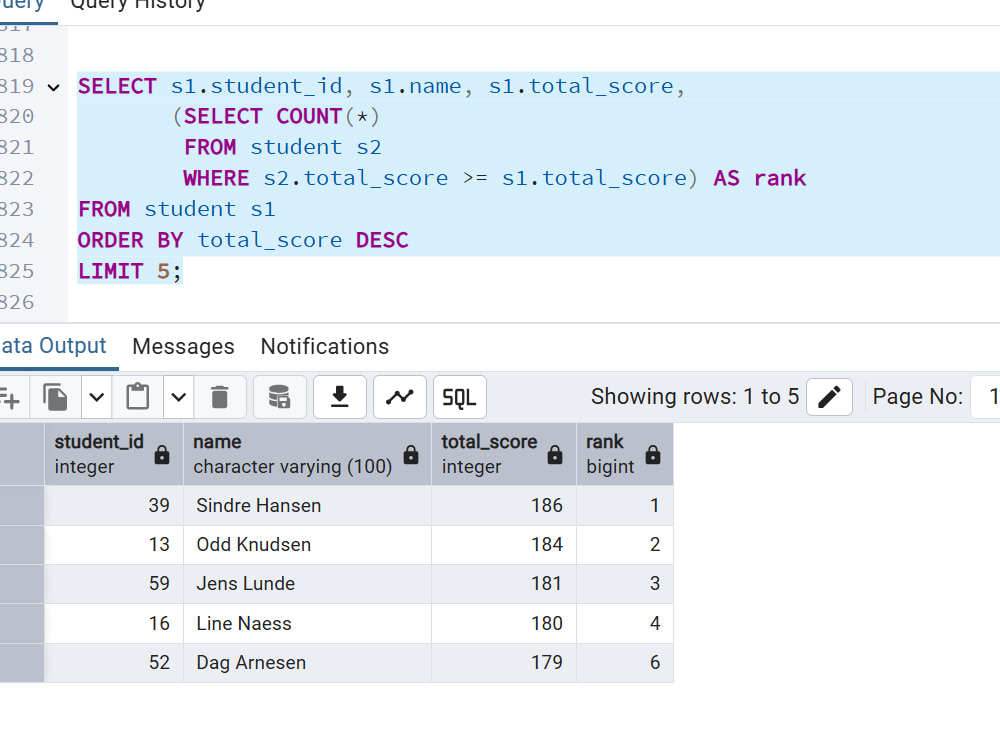
Task: Click the total_score column header
Action: [504, 454]
